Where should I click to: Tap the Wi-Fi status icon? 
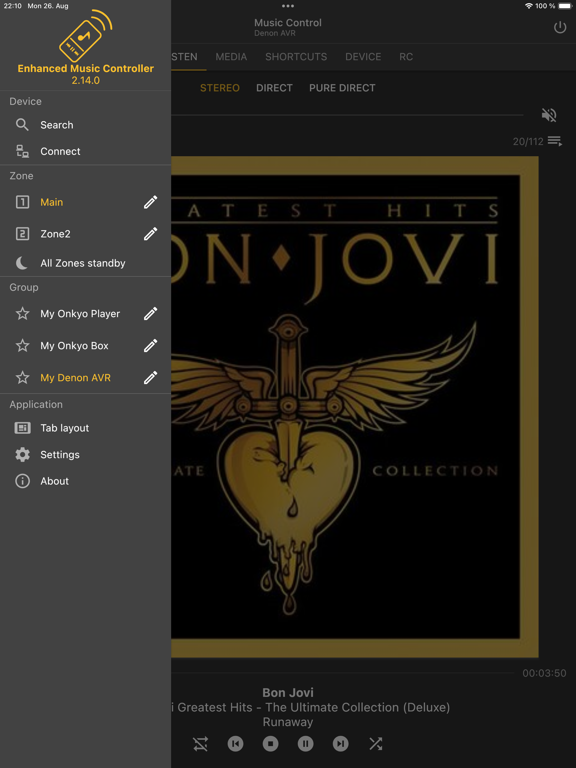528,6
